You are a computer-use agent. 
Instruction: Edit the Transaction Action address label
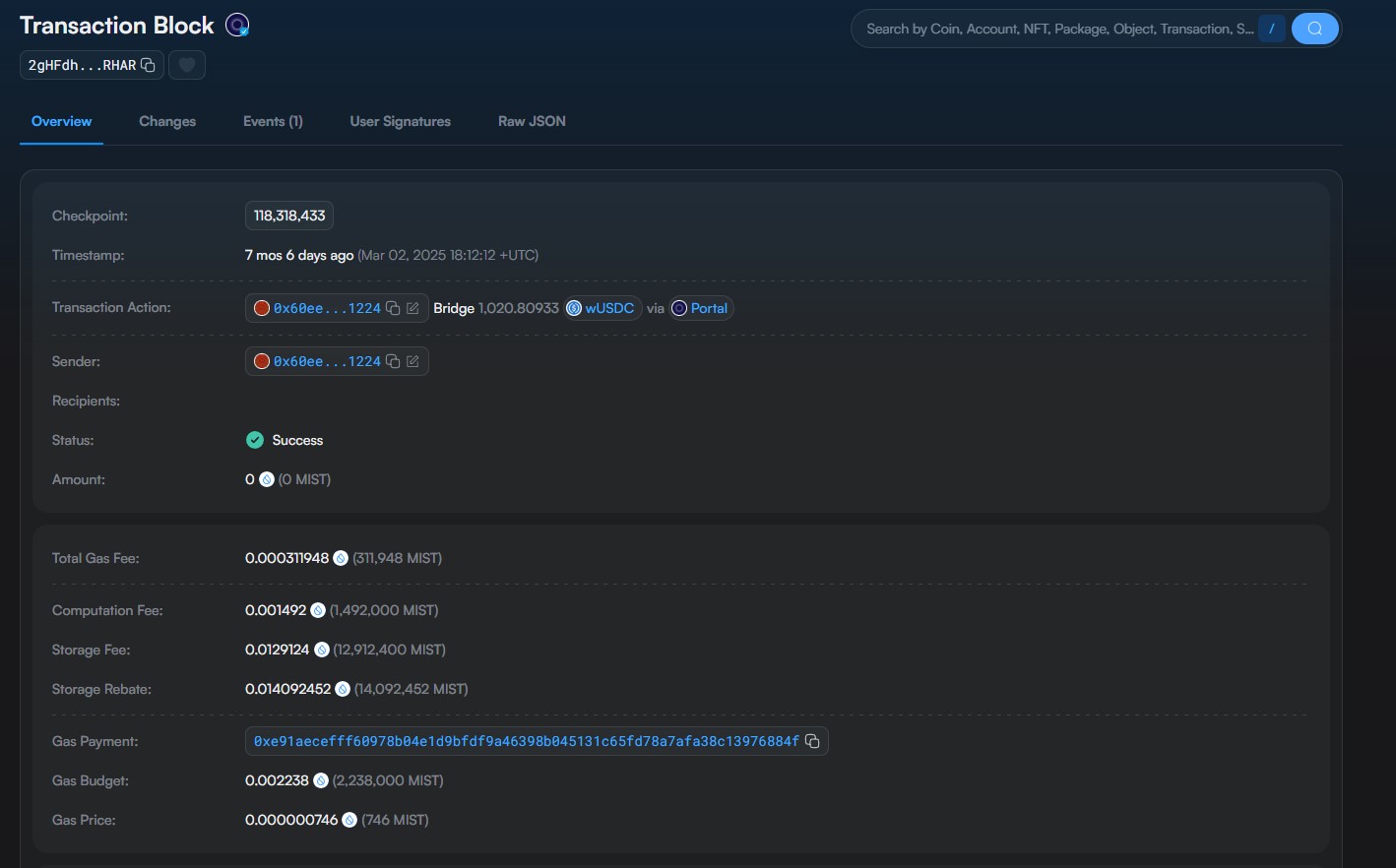413,308
